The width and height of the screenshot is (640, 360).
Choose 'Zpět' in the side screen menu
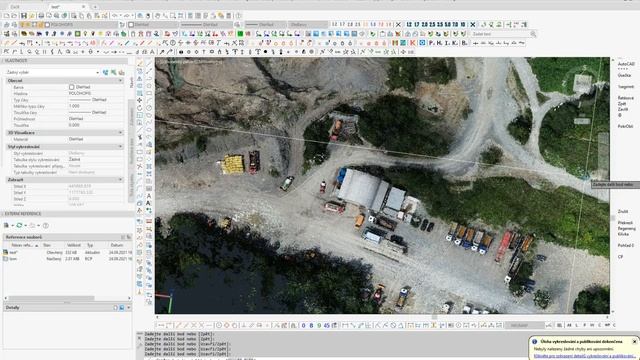622,104
